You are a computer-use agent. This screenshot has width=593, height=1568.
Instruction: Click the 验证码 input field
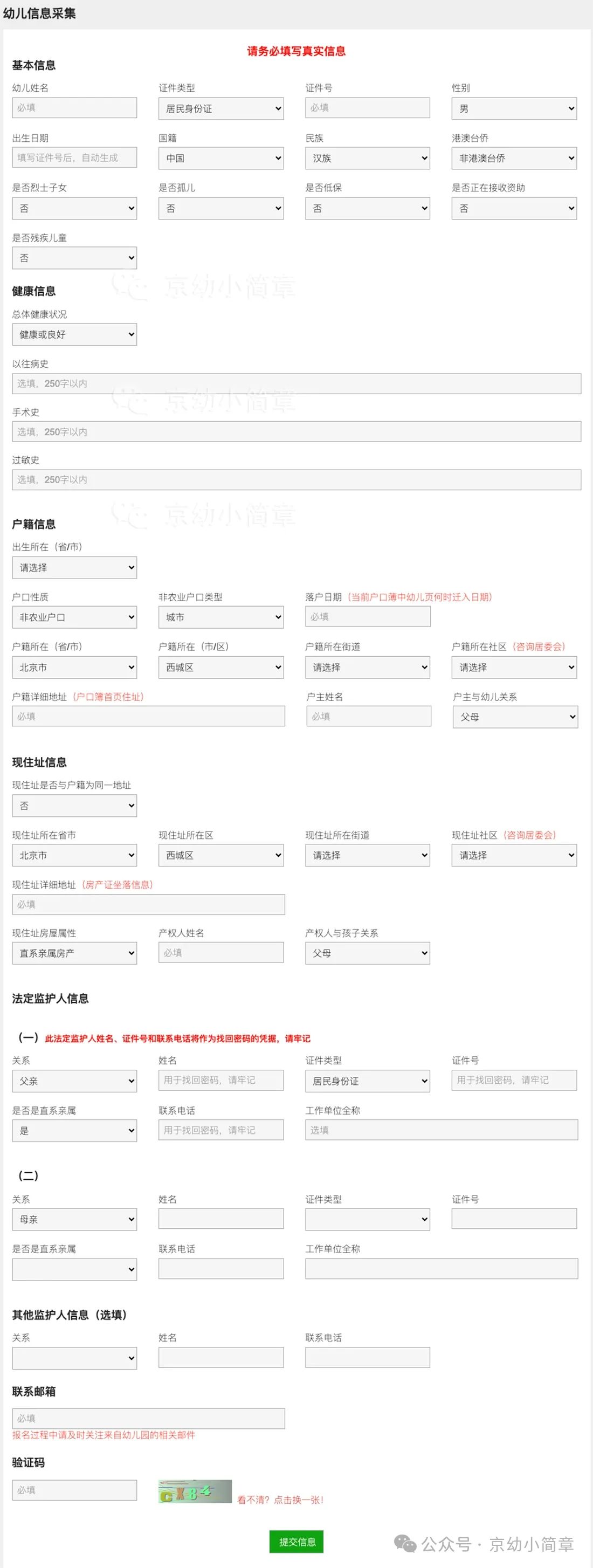(74, 1489)
